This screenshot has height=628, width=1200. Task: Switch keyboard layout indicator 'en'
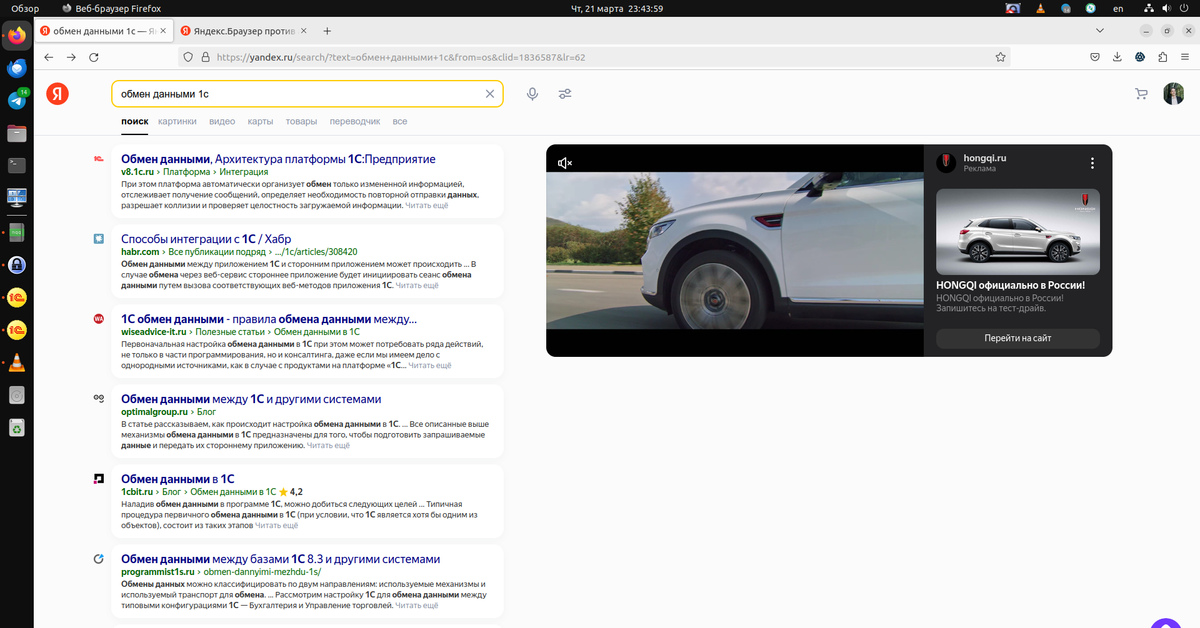coord(1118,8)
